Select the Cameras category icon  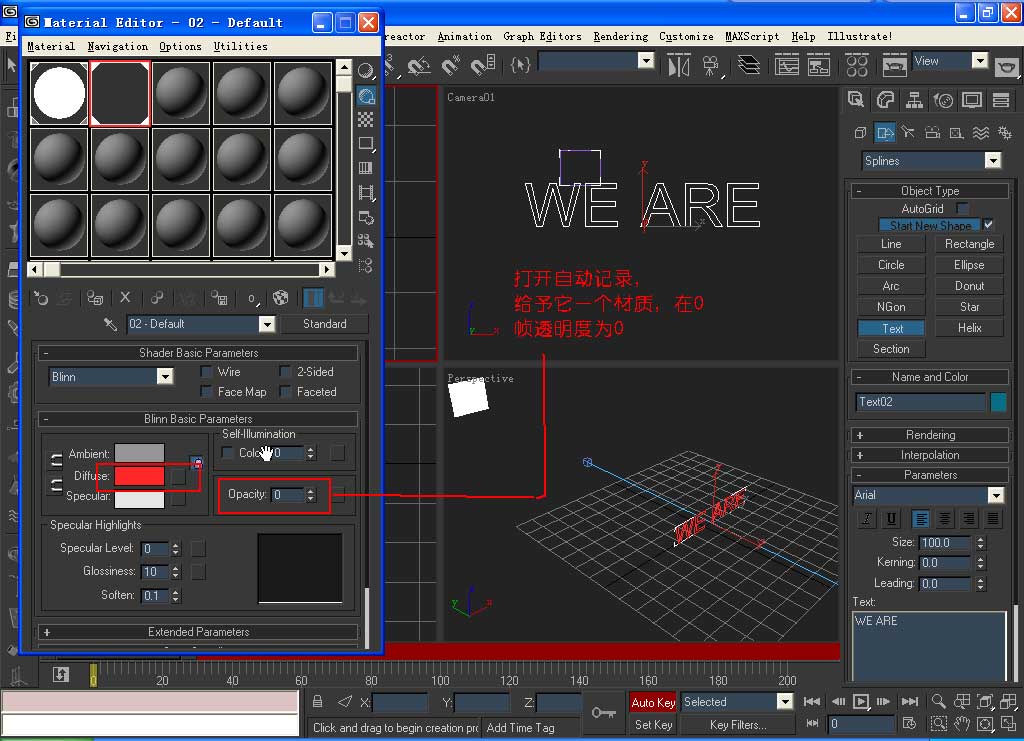point(933,133)
